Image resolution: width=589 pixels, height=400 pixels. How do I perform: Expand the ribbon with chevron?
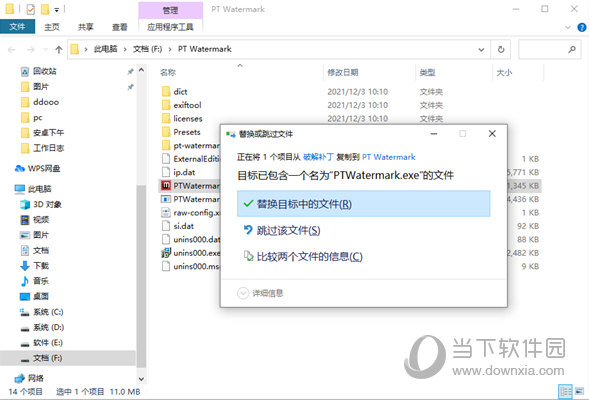(568, 27)
